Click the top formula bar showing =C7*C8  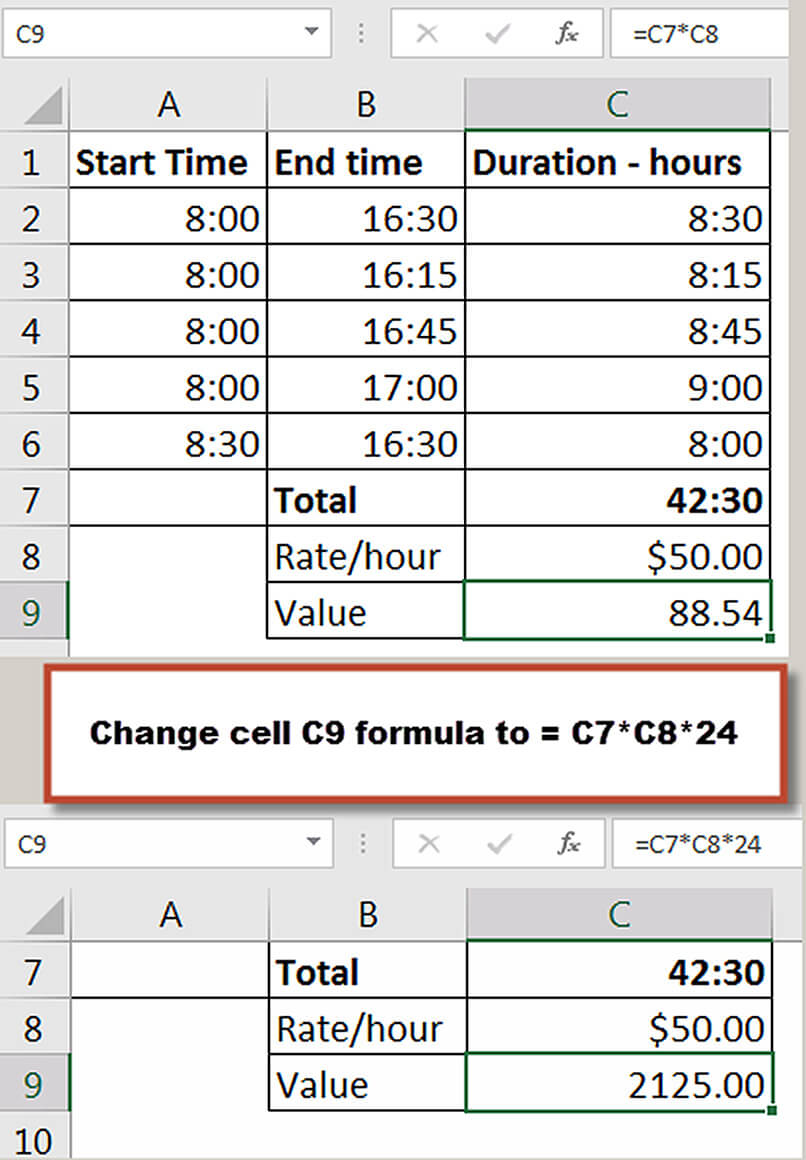(700, 33)
